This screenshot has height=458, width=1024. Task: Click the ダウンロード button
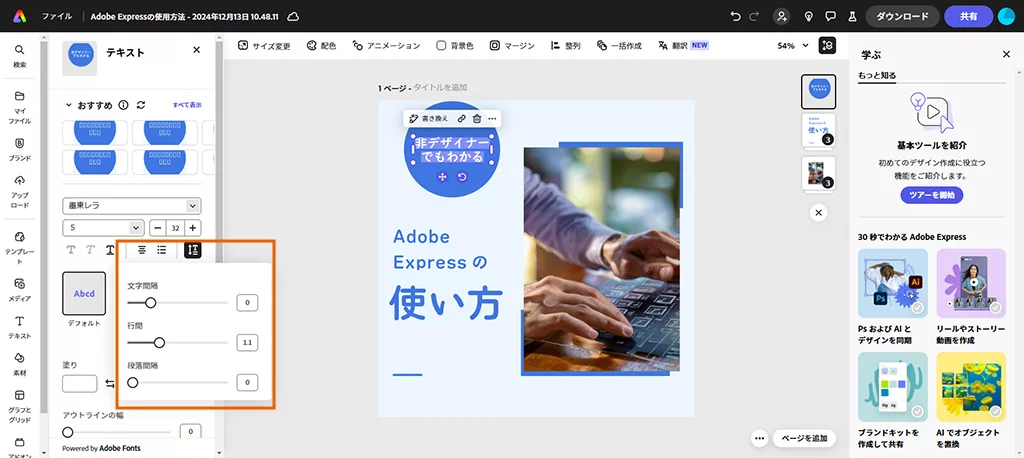pyautogui.click(x=903, y=16)
